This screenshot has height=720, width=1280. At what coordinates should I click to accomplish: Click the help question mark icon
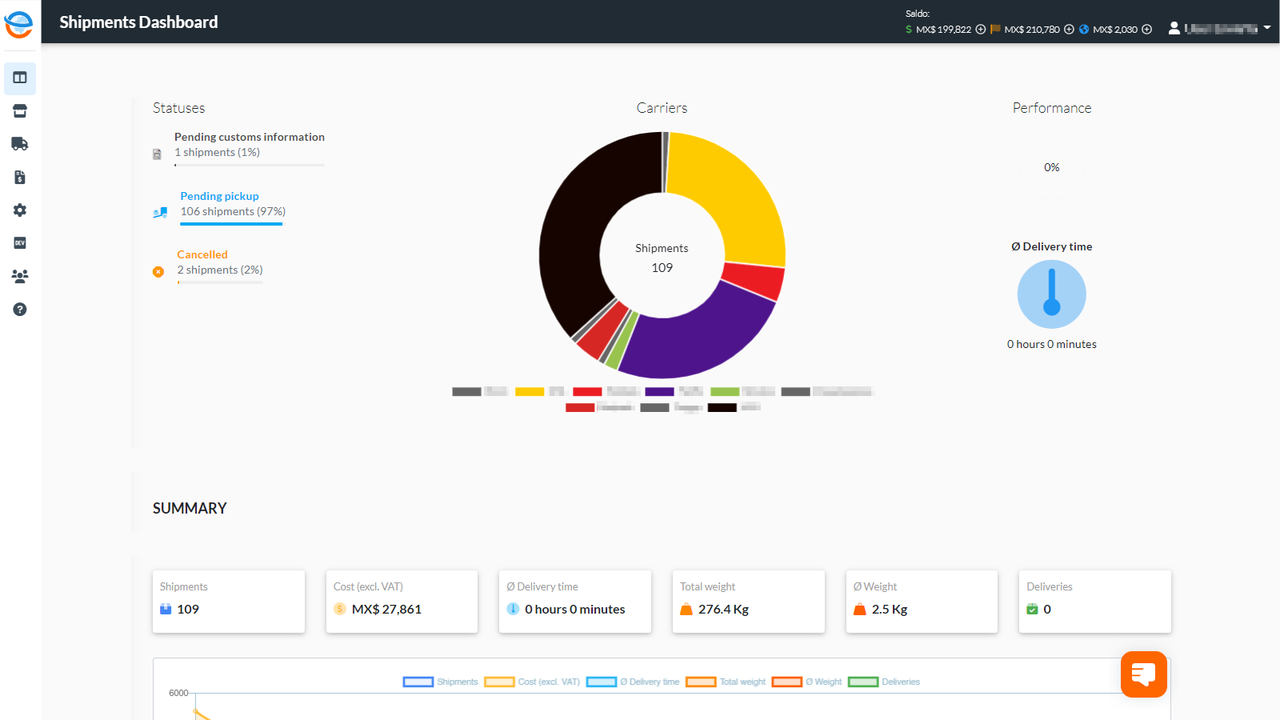[x=19, y=308]
